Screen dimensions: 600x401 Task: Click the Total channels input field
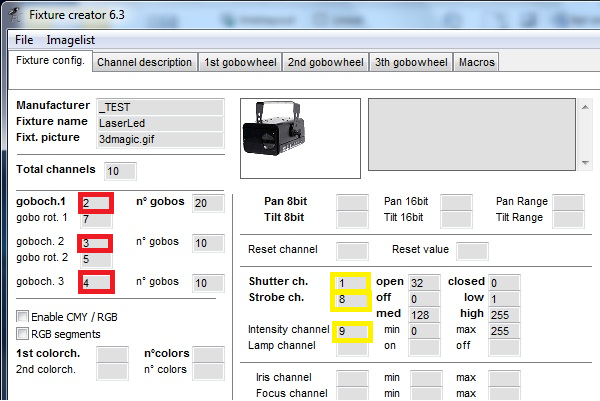click(x=119, y=170)
